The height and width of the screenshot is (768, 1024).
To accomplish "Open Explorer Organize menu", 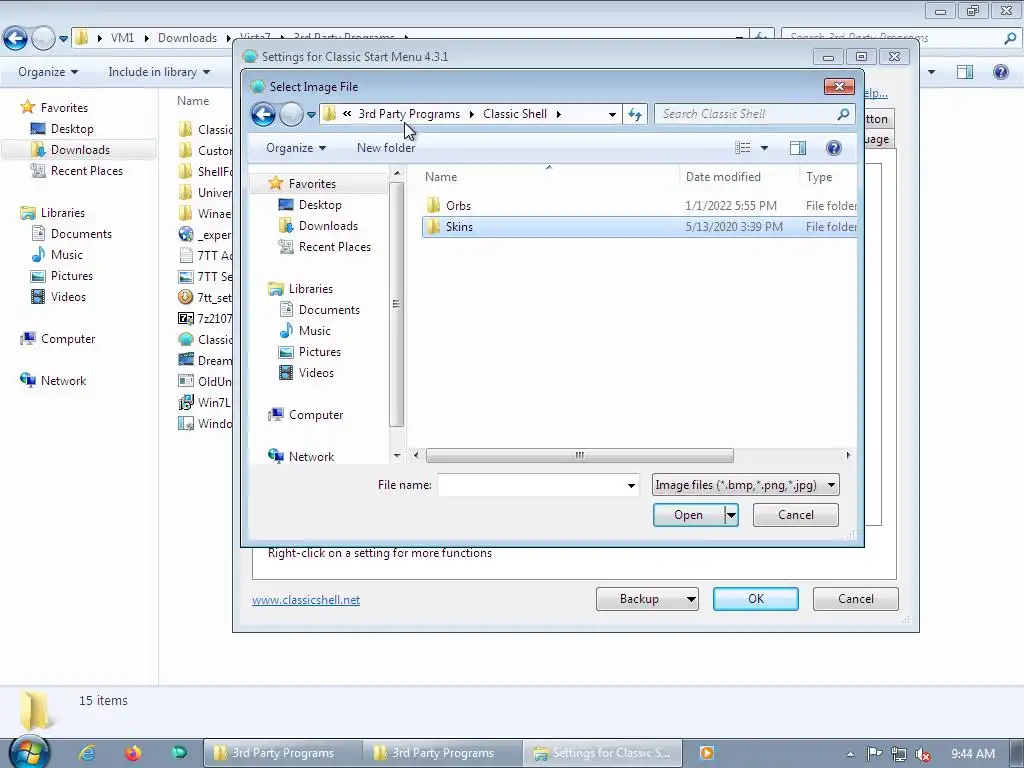I will click(x=48, y=72).
